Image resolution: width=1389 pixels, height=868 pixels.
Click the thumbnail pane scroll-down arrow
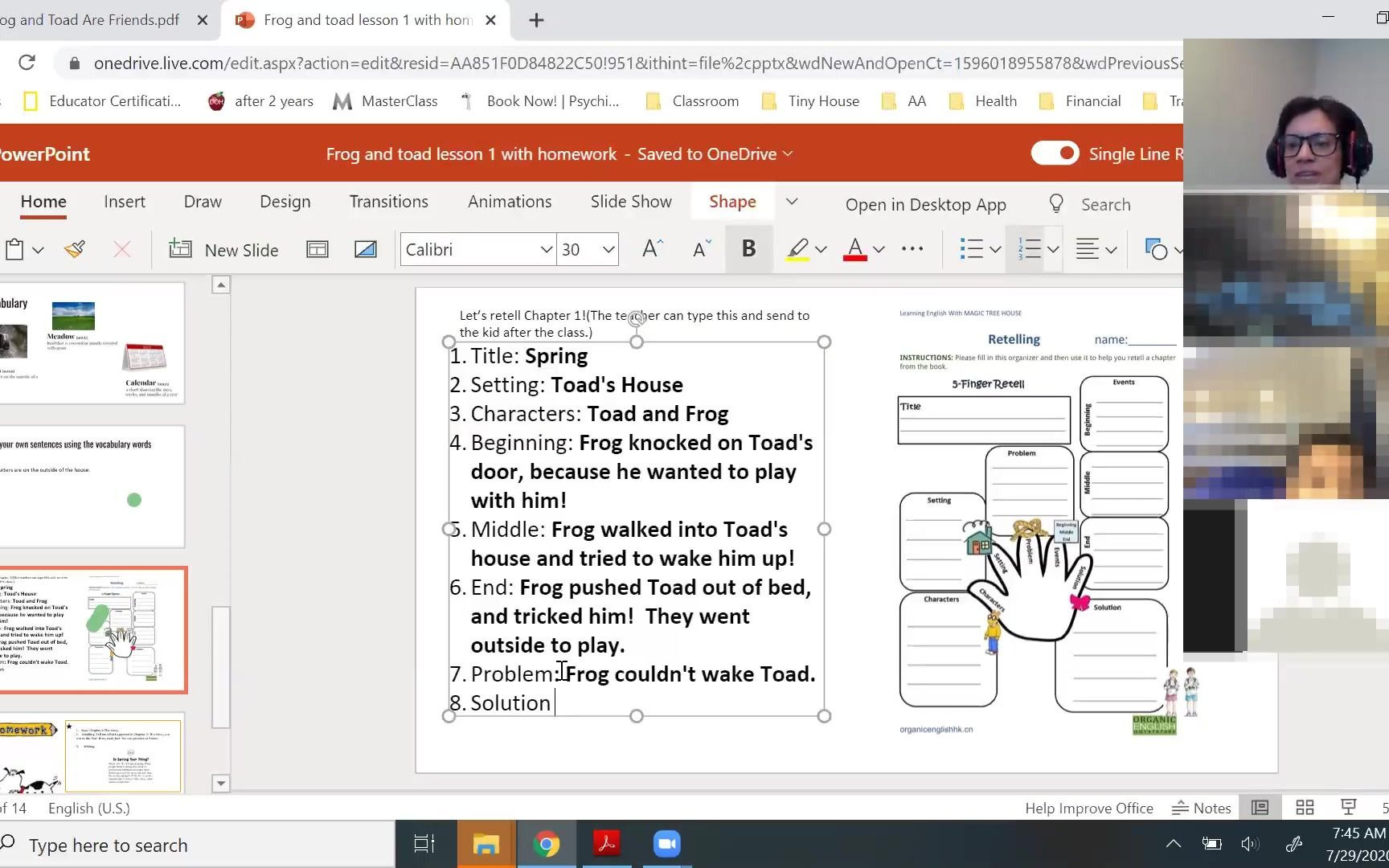coord(221,783)
